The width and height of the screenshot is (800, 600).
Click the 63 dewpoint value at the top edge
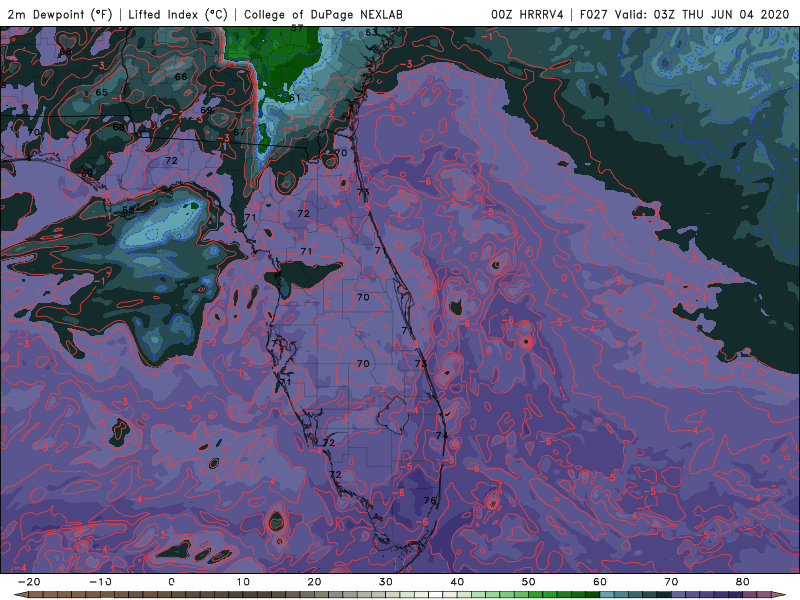pos(371,32)
